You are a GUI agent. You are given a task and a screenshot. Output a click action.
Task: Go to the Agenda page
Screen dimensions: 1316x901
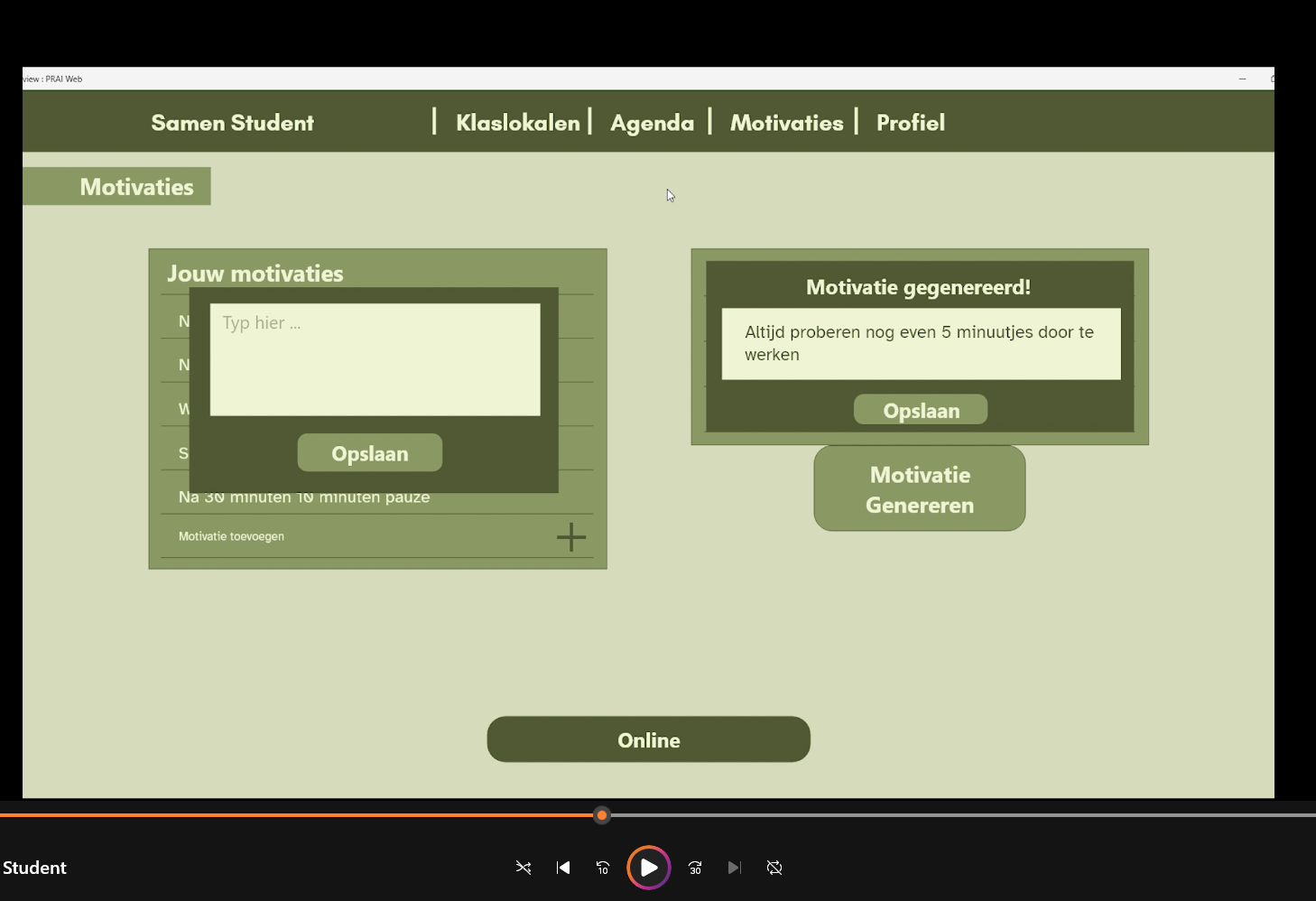(652, 123)
